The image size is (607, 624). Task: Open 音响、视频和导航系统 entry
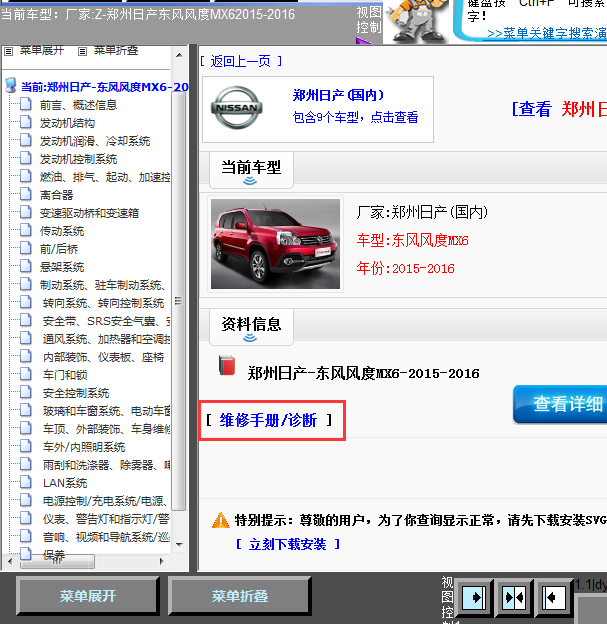pos(107,537)
